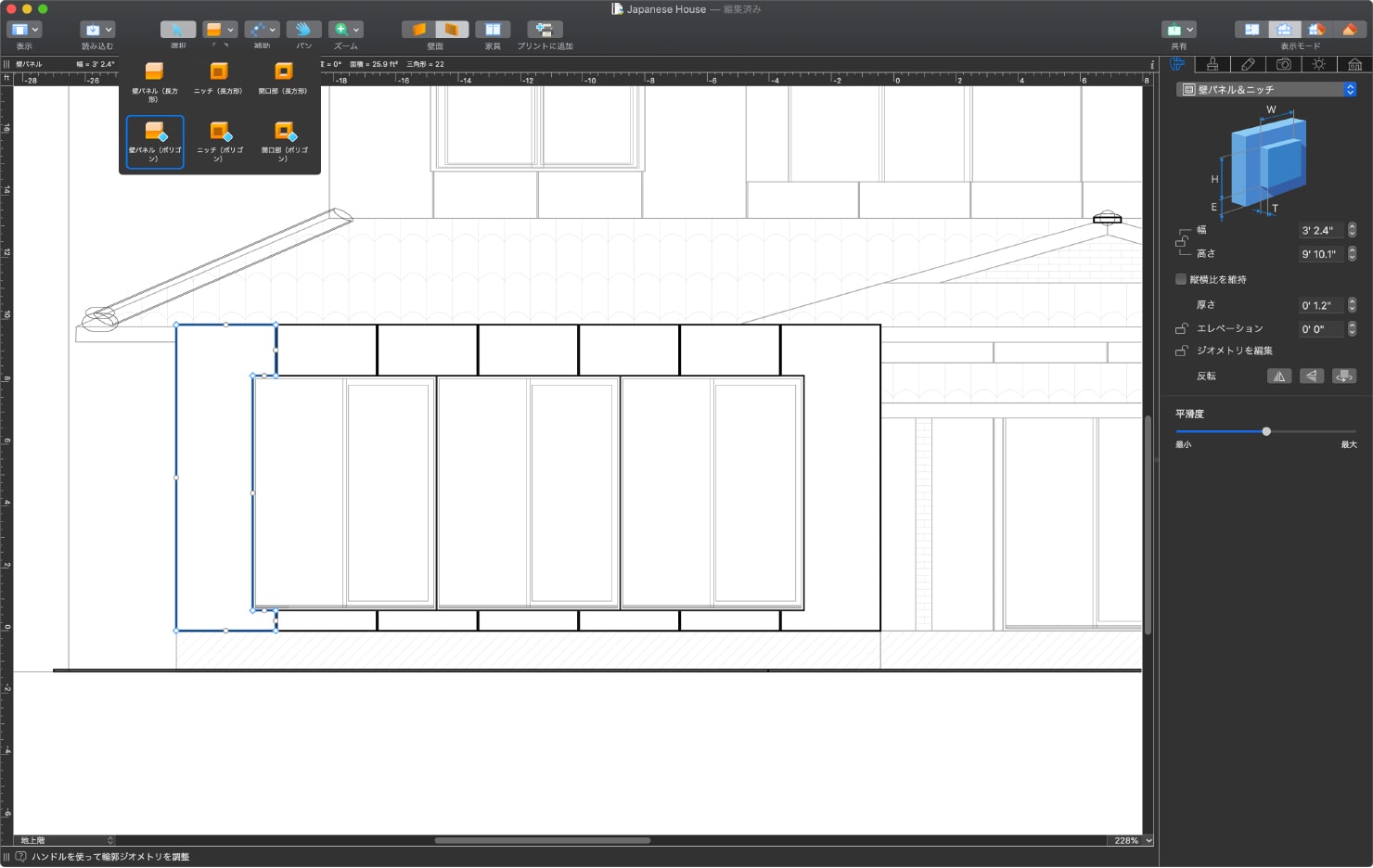The height and width of the screenshot is (868, 1373).
Task: Toggle the エレベーション lock icon
Action: click(1182, 328)
